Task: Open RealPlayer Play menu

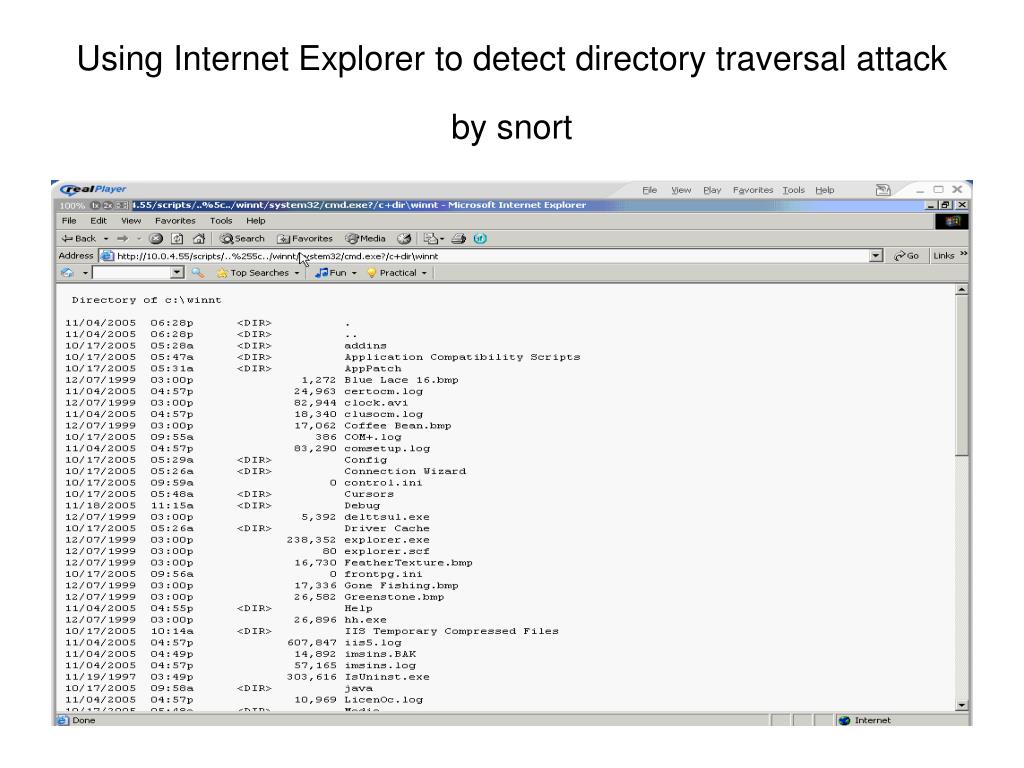Action: pyautogui.click(x=712, y=190)
